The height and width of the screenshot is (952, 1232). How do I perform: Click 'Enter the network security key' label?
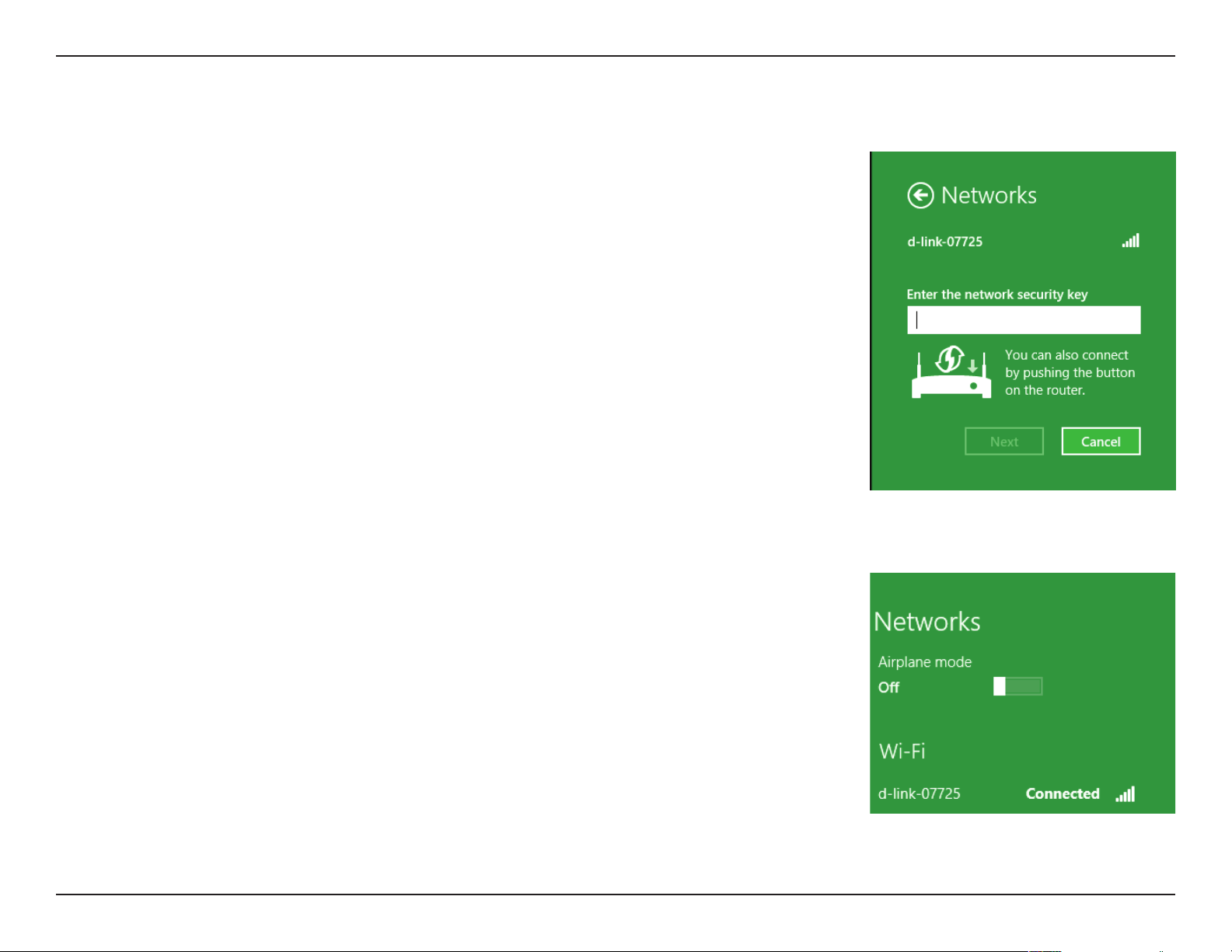click(x=997, y=295)
